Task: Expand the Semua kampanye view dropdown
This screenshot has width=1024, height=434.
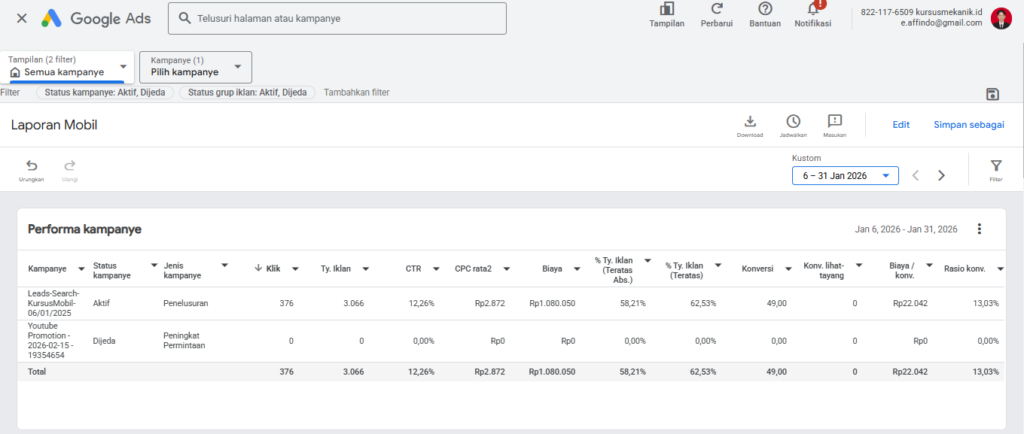Action: (68, 67)
